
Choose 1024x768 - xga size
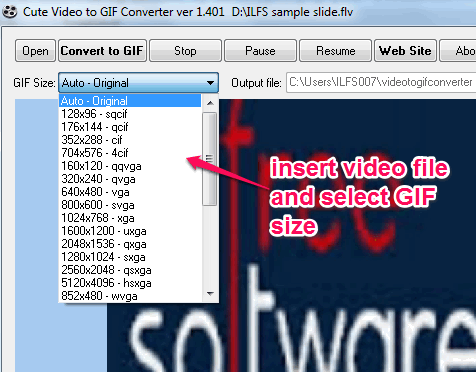pyautogui.click(x=130, y=218)
